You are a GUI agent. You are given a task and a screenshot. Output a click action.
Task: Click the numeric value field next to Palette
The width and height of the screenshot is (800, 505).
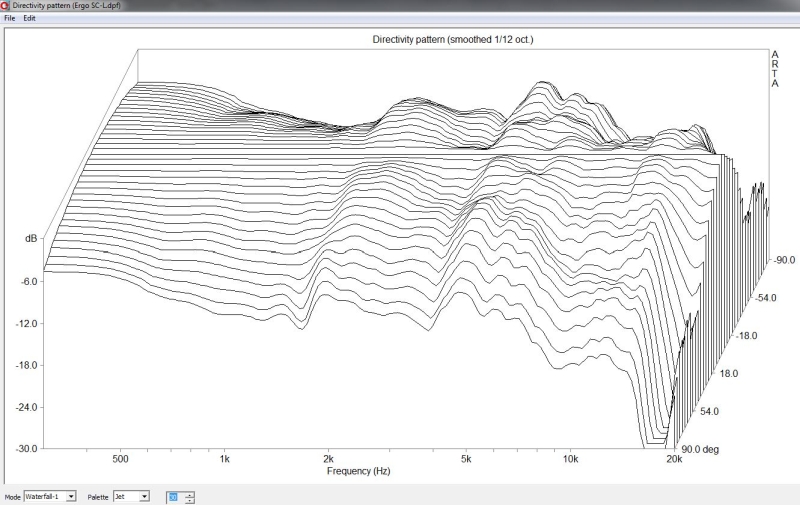[x=174, y=497]
